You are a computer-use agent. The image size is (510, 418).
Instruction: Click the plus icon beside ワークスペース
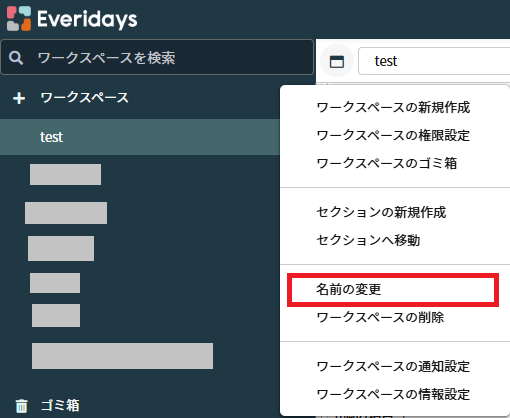point(19,98)
